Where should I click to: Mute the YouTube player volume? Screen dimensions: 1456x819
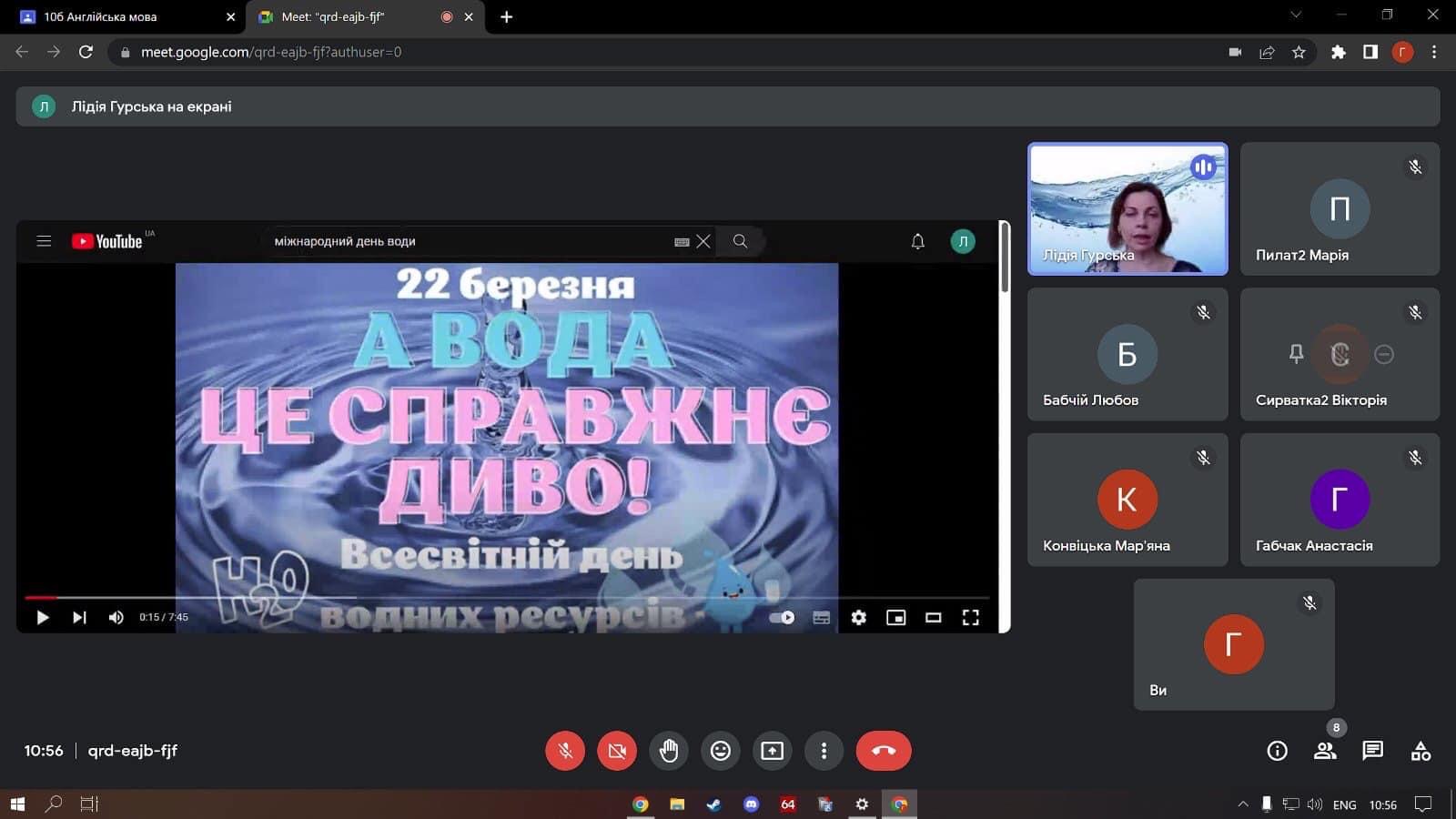coord(116,617)
